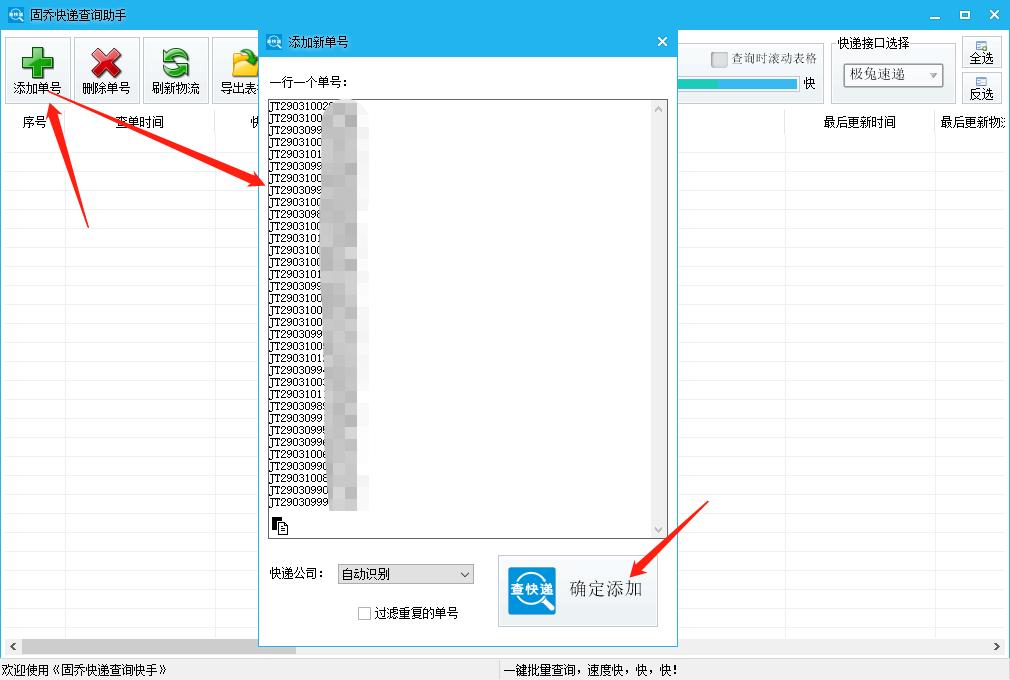Viewport: 1010px width, 680px height.
Task: Minimize the 固乔快递查询助手 window
Action: 935,15
